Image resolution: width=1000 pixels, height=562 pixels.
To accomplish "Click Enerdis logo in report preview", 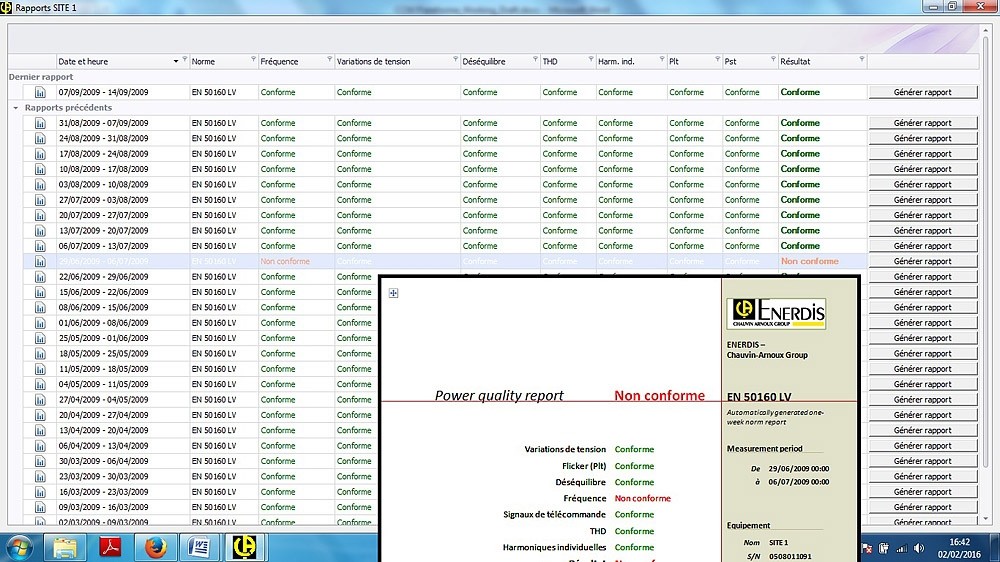I will coord(776,313).
